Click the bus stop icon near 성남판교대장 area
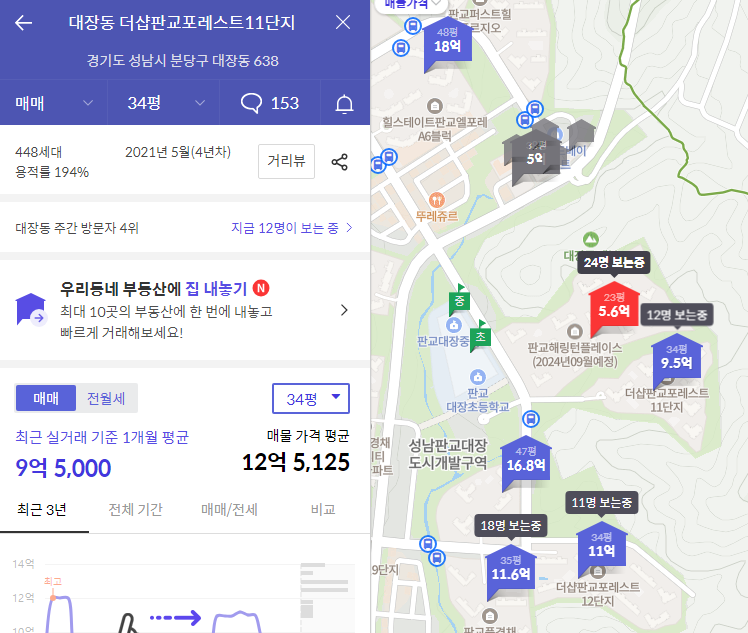This screenshot has width=748, height=633. [x=530, y=419]
